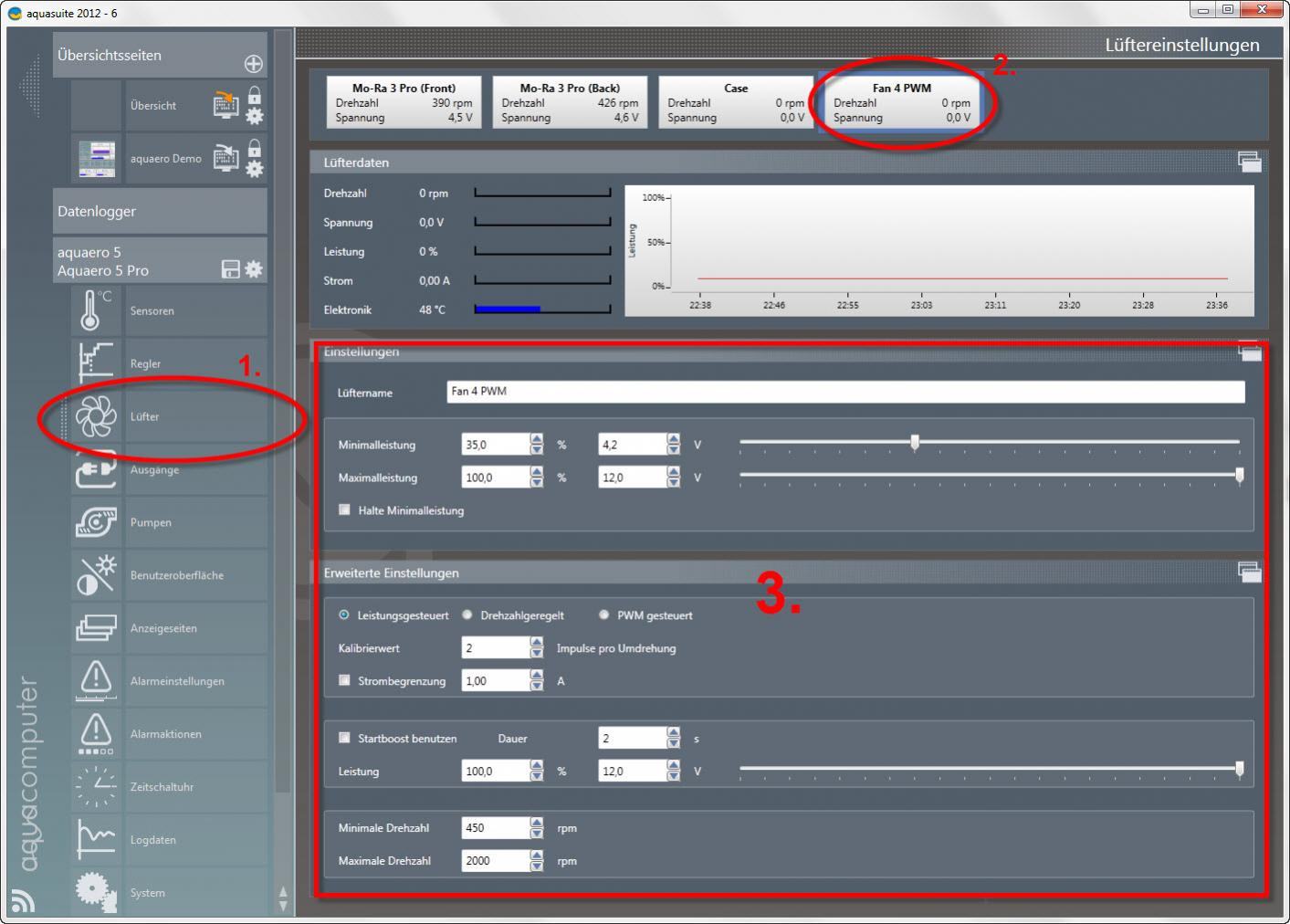Enable the Strombegrenzung checkbox
The height and width of the screenshot is (924, 1290).
(x=344, y=680)
